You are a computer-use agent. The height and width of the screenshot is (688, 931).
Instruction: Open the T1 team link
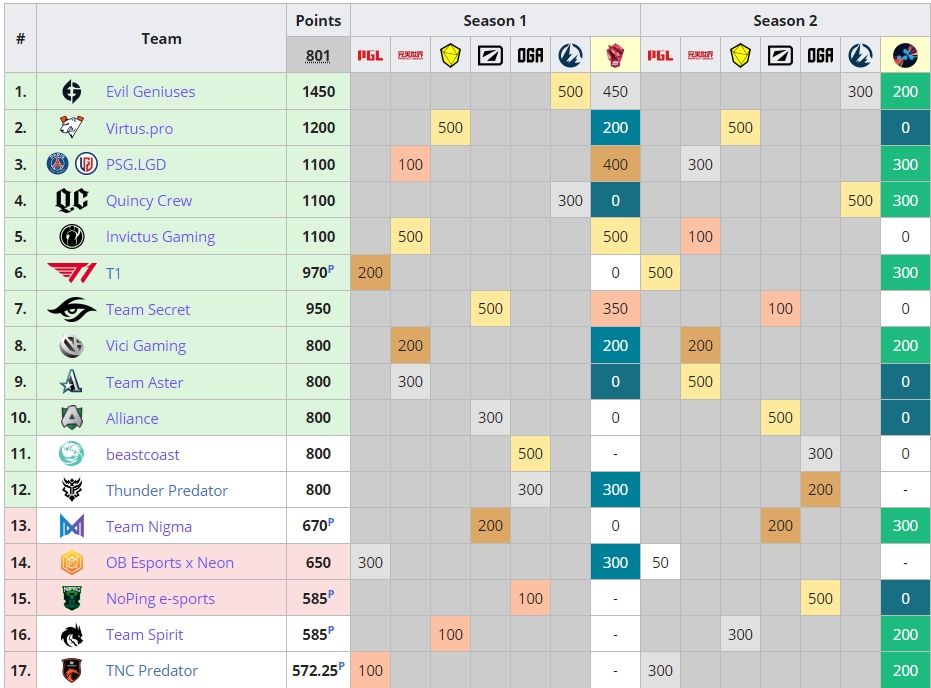pyautogui.click(x=113, y=273)
